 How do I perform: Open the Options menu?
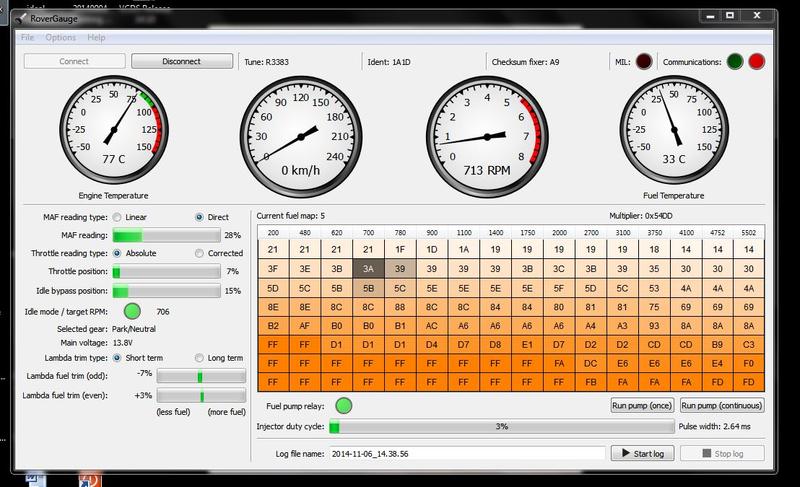tap(60, 37)
